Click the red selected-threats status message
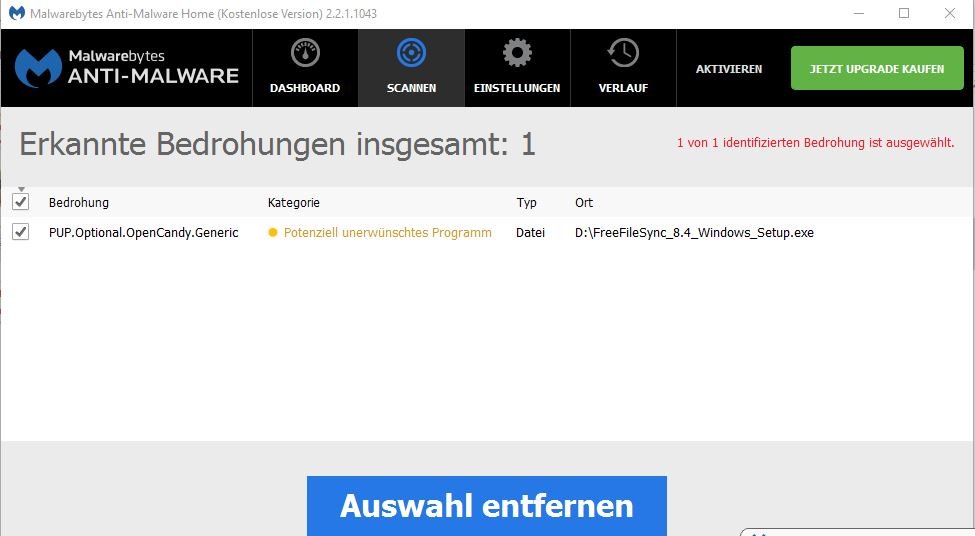The width and height of the screenshot is (975, 536). (x=815, y=143)
